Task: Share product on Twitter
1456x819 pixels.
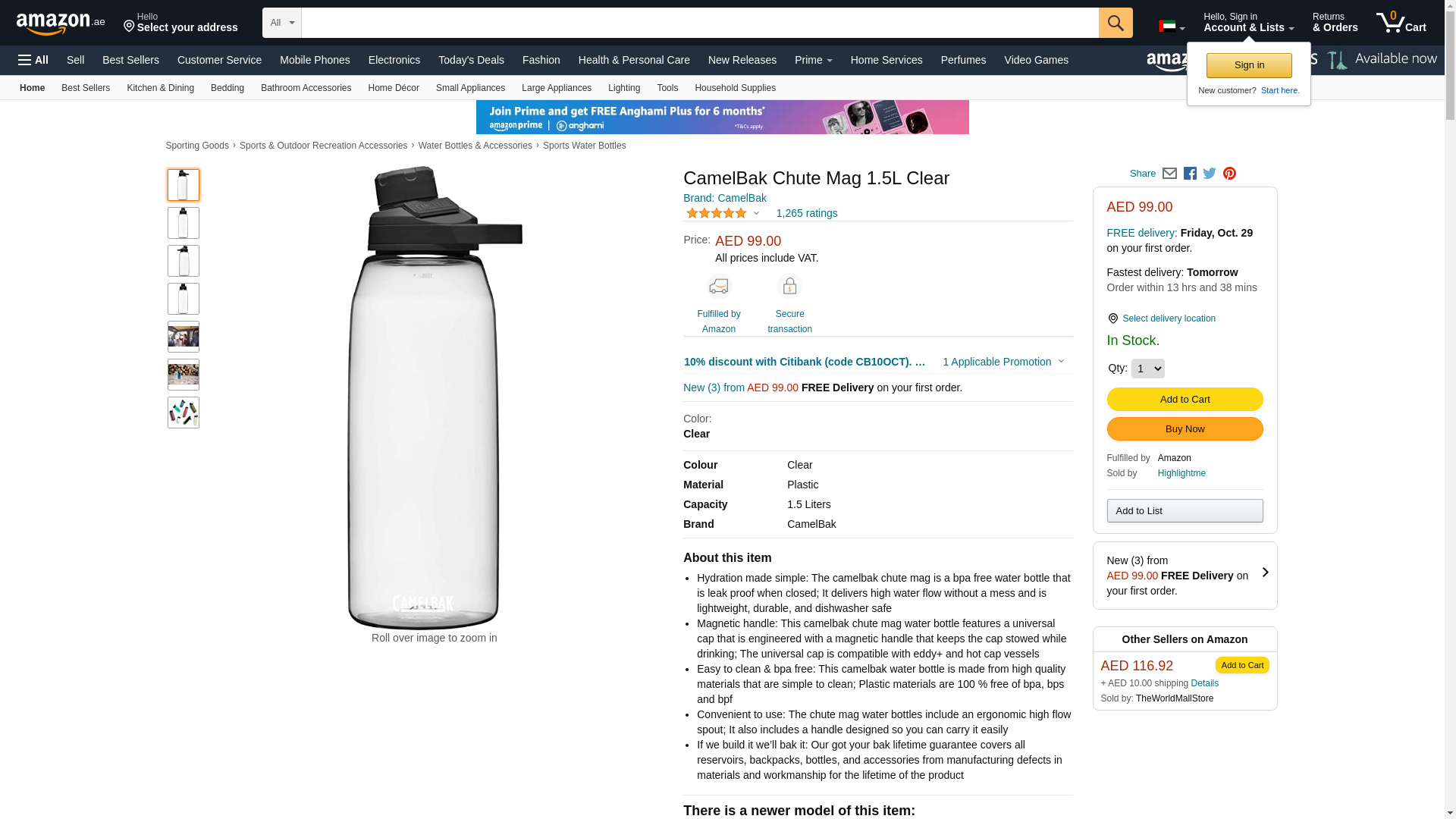Action: [1210, 174]
